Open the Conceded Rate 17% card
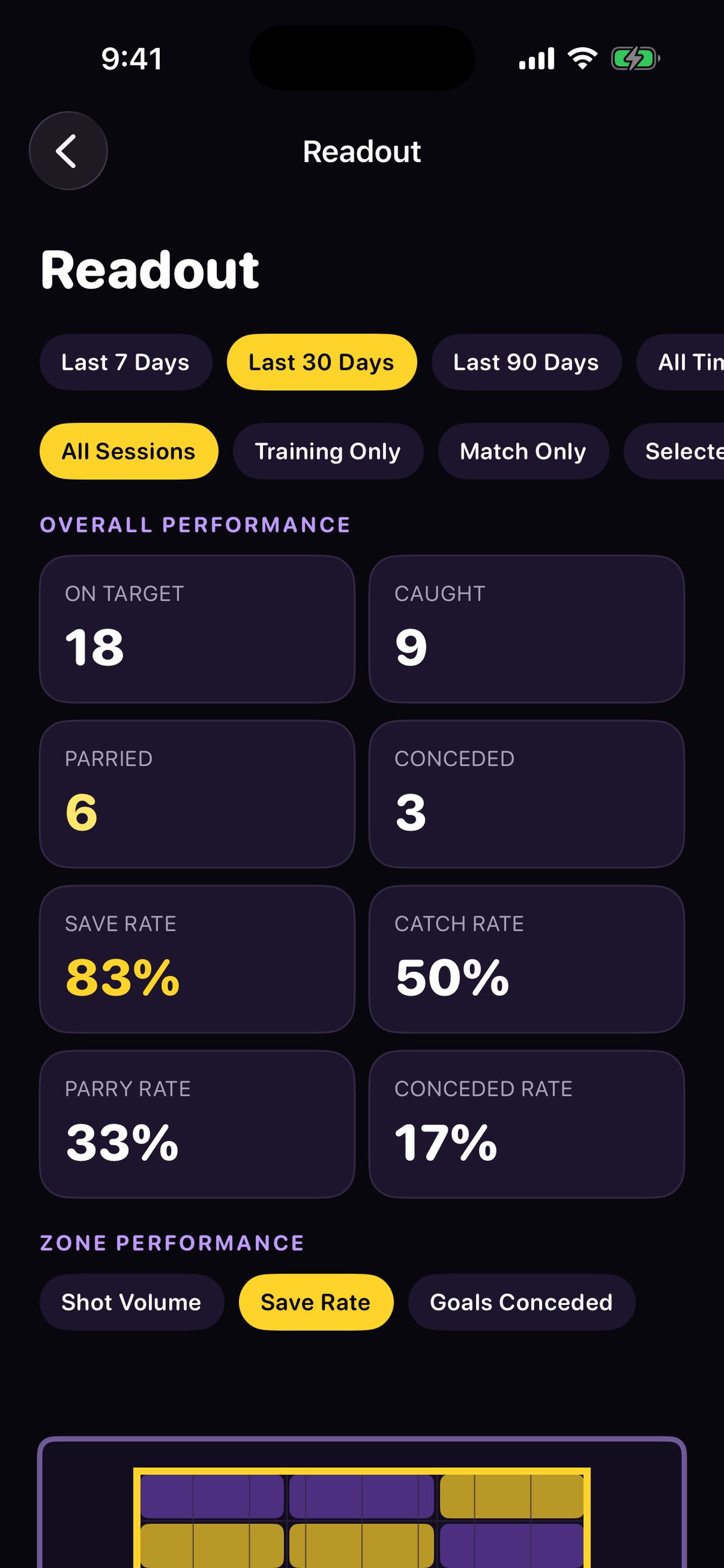724x1568 pixels. click(x=527, y=1124)
